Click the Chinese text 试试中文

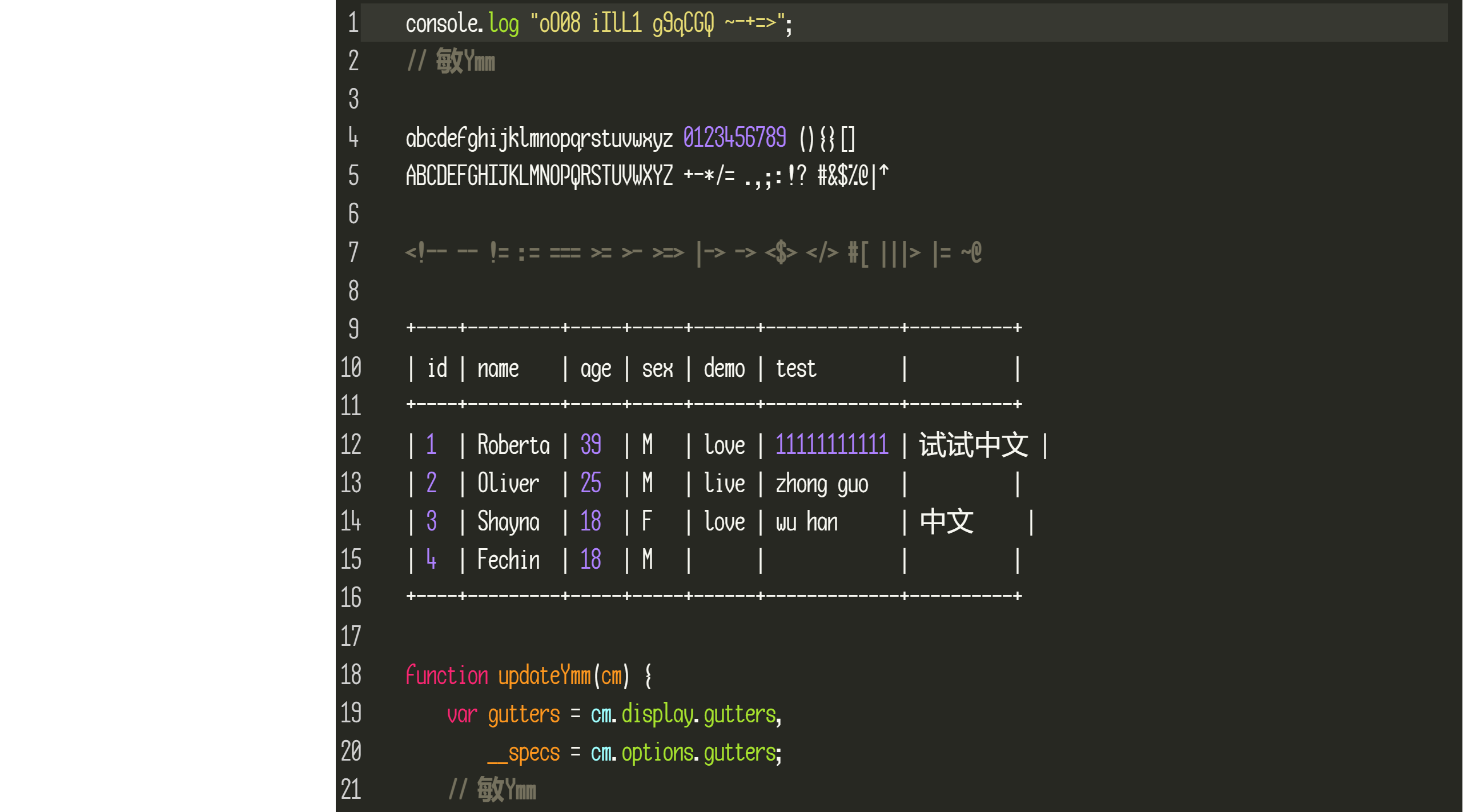coord(973,444)
